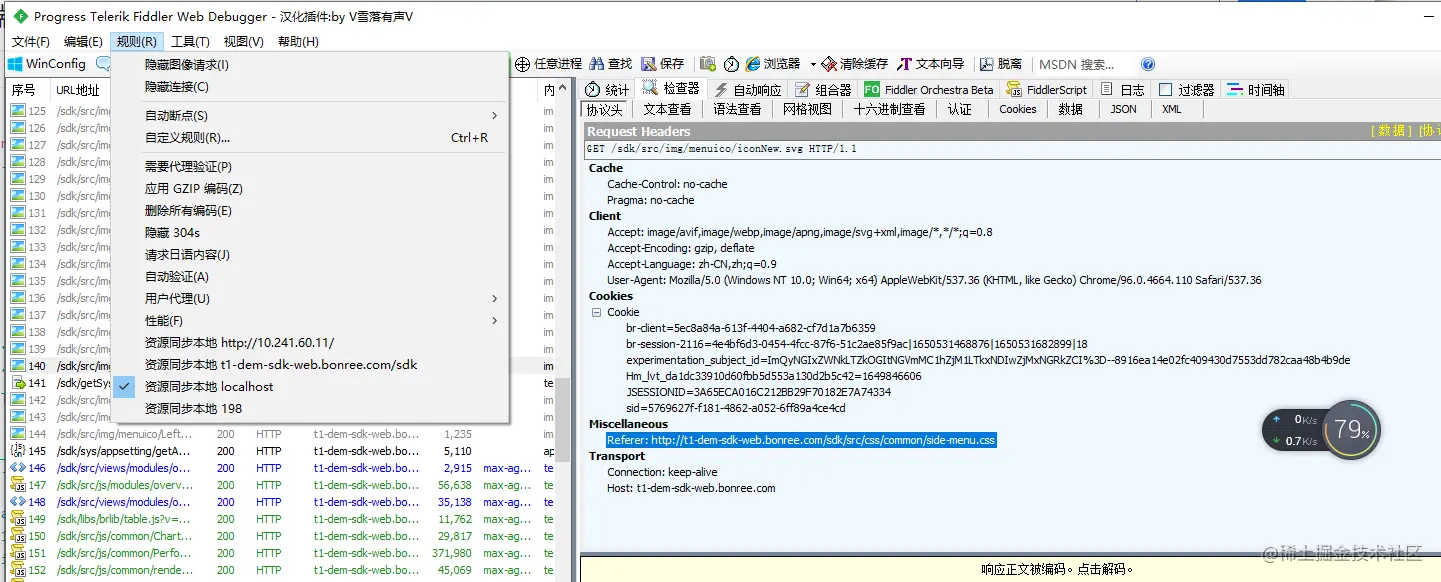The height and width of the screenshot is (582, 1441).
Task: Click the 浏览器 browser icon
Action: 753,64
